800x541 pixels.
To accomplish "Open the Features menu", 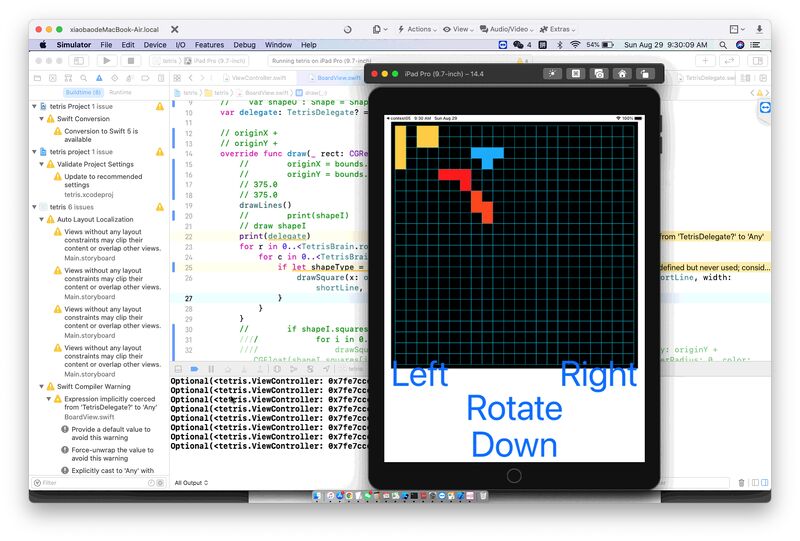I will [x=209, y=45].
